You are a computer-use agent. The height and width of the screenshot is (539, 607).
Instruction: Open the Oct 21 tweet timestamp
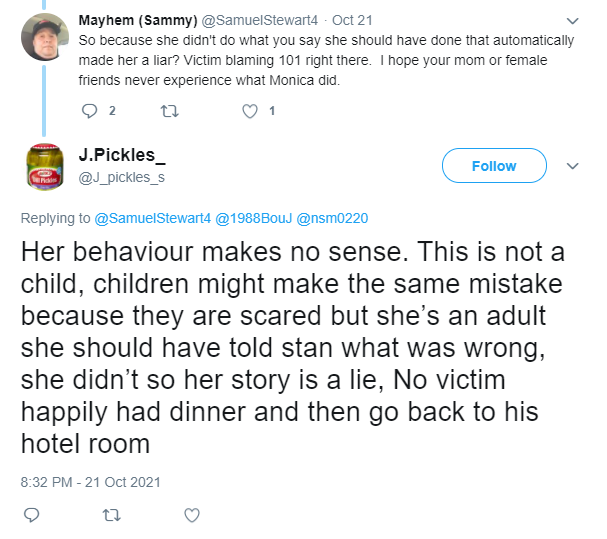coord(352,20)
